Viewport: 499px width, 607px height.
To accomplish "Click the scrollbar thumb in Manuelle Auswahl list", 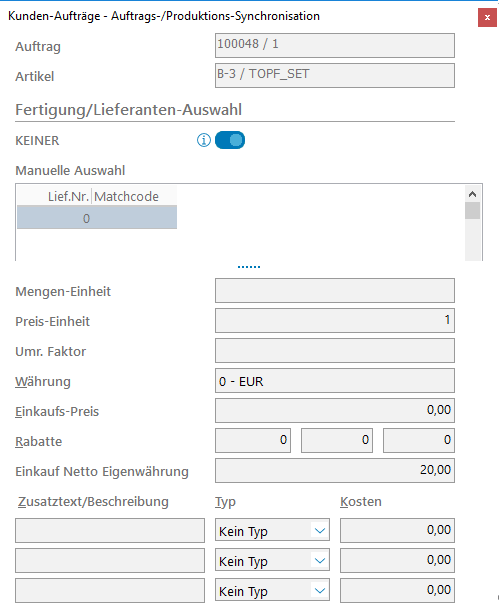I will (472, 211).
